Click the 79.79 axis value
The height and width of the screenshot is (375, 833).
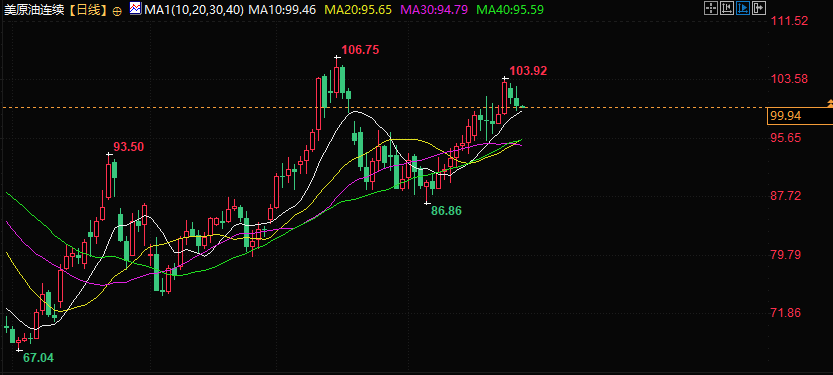click(786, 254)
